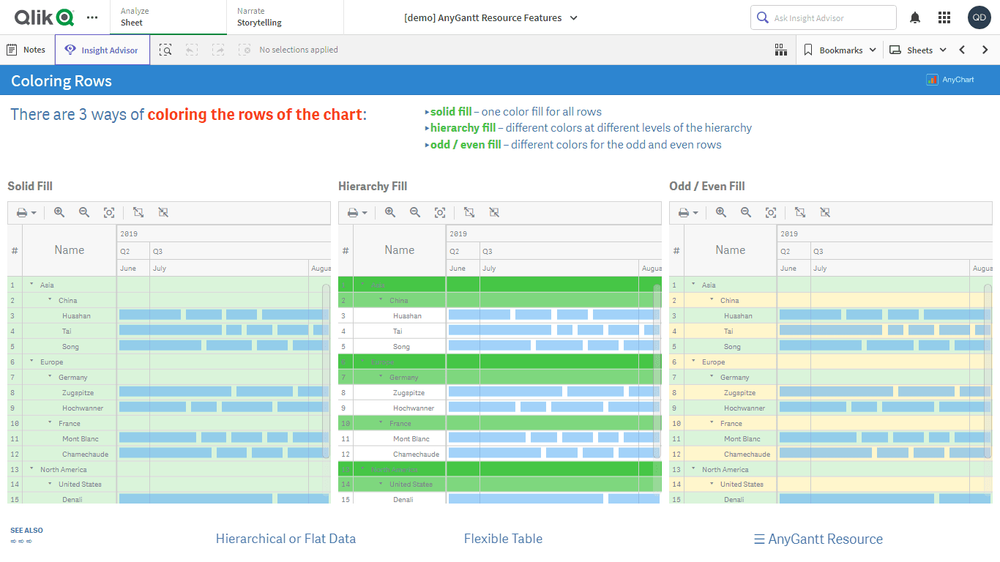Toggle the Insight Advisor panel
This screenshot has width=1000, height=562.
101,50
